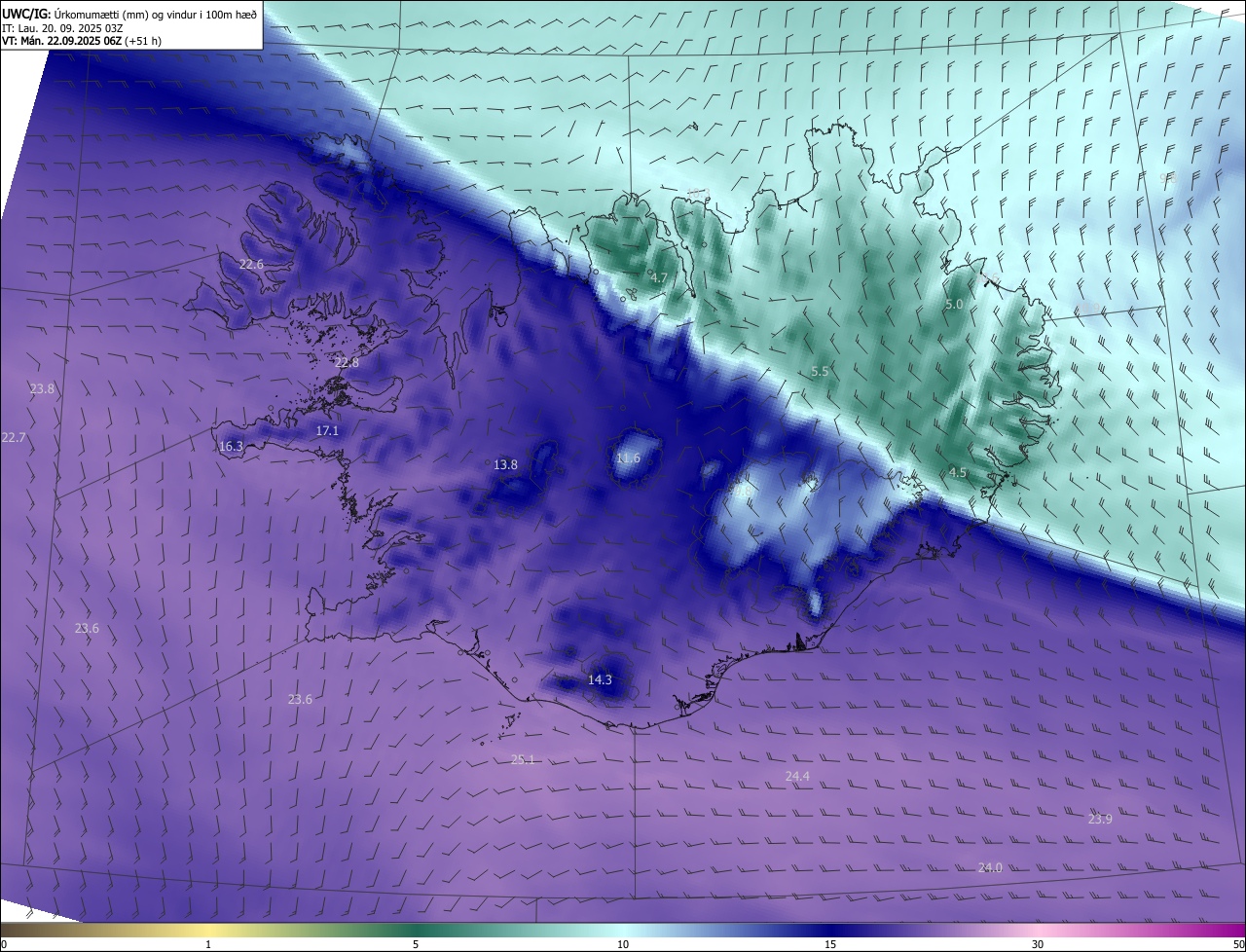
Task: Click the 16.3 value label
Action: click(x=231, y=447)
